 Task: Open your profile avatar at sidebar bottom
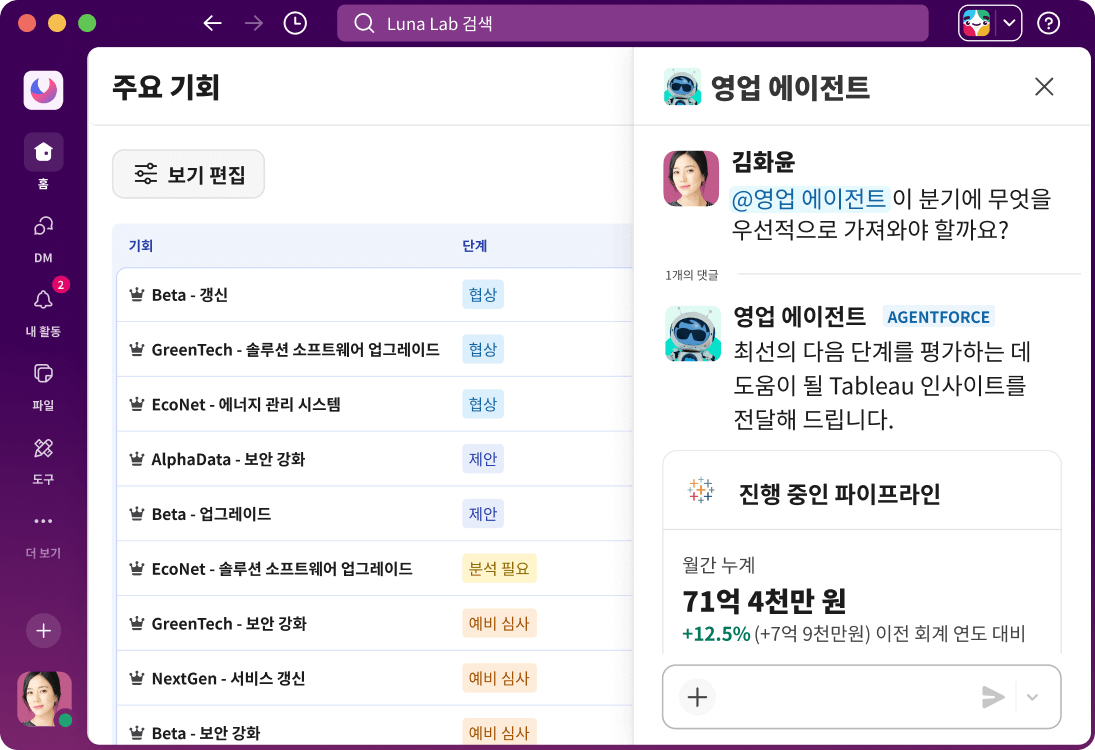42,699
